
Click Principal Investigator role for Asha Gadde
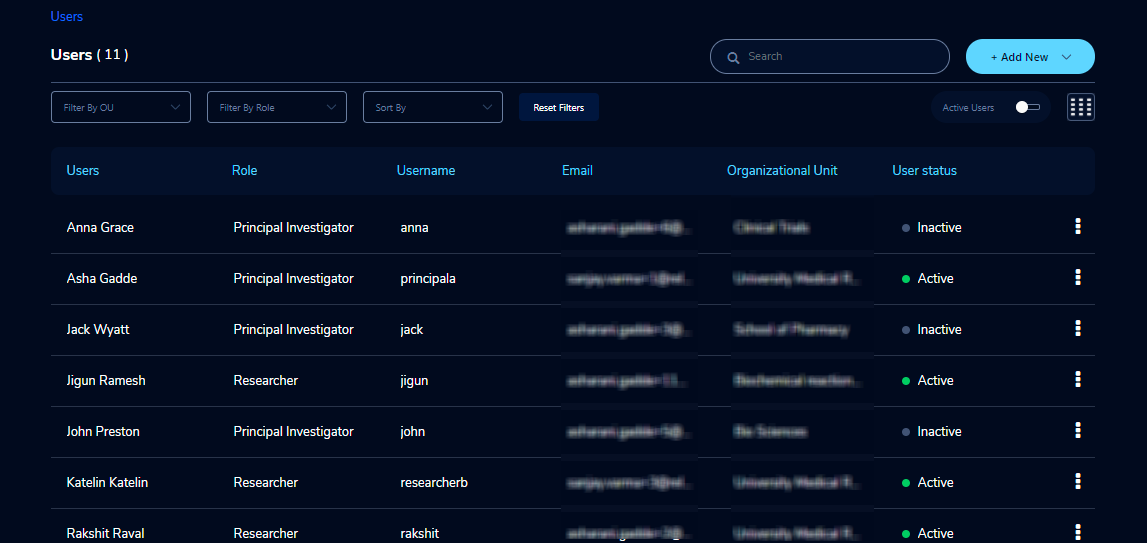(293, 279)
